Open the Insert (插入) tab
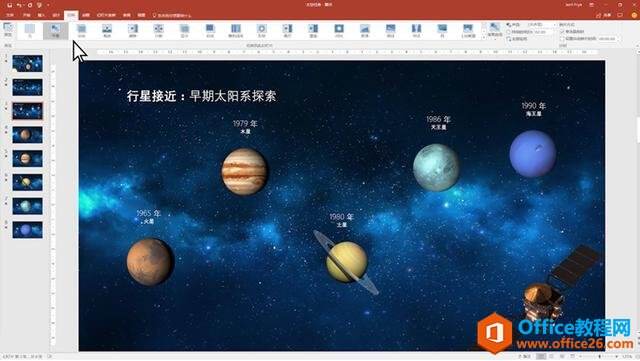The height and width of the screenshot is (361, 640). click(41, 15)
